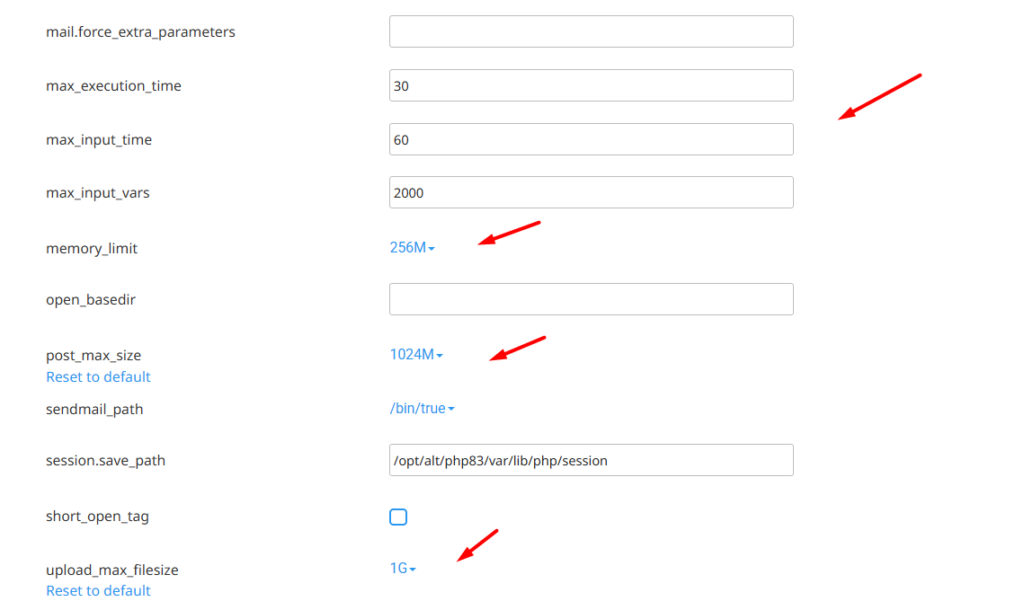The image size is (1024, 610).
Task: Toggle the short_open_tag checkbox
Action: 398,517
